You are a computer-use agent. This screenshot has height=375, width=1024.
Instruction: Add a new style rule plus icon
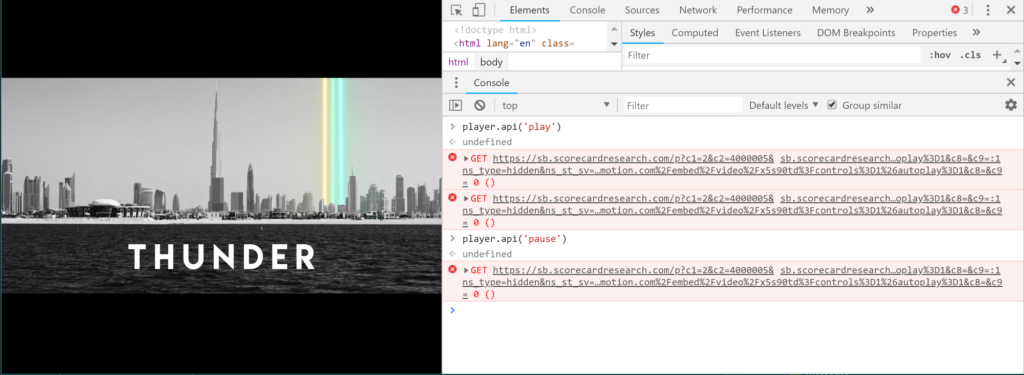click(997, 56)
